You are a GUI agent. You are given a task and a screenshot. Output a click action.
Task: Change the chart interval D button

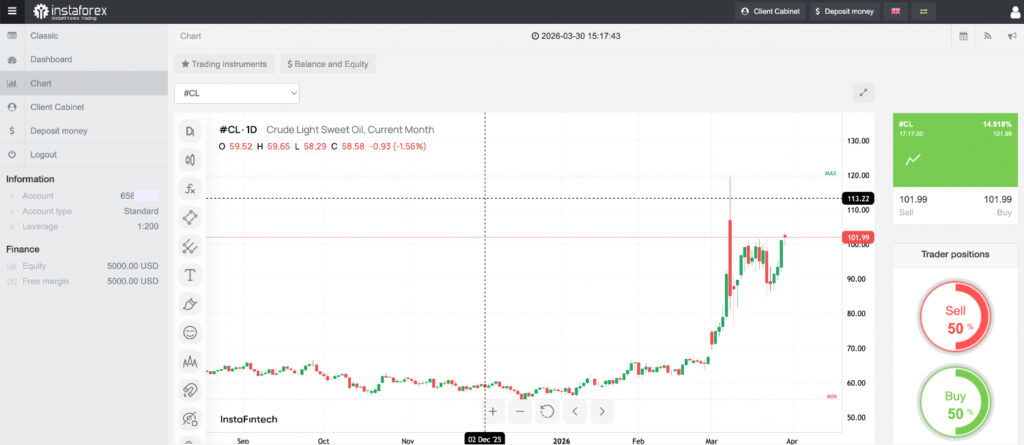190,131
